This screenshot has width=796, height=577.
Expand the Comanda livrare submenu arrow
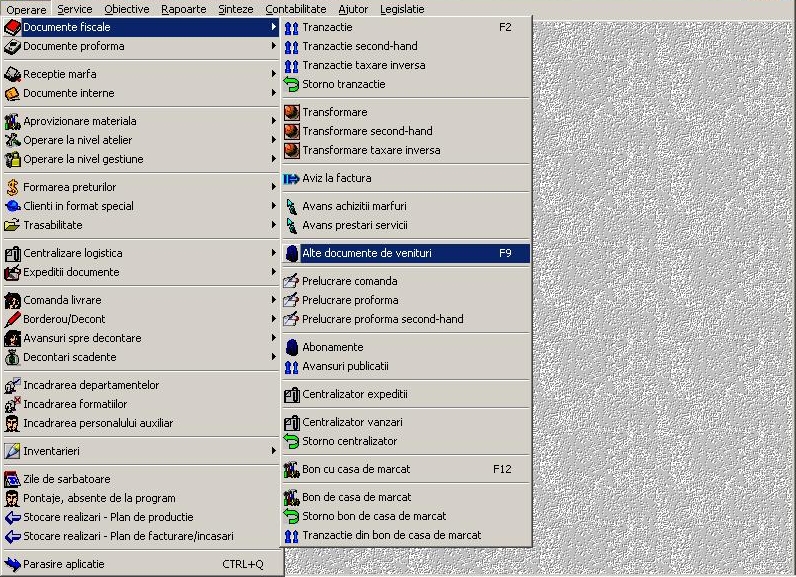pyautogui.click(x=274, y=301)
